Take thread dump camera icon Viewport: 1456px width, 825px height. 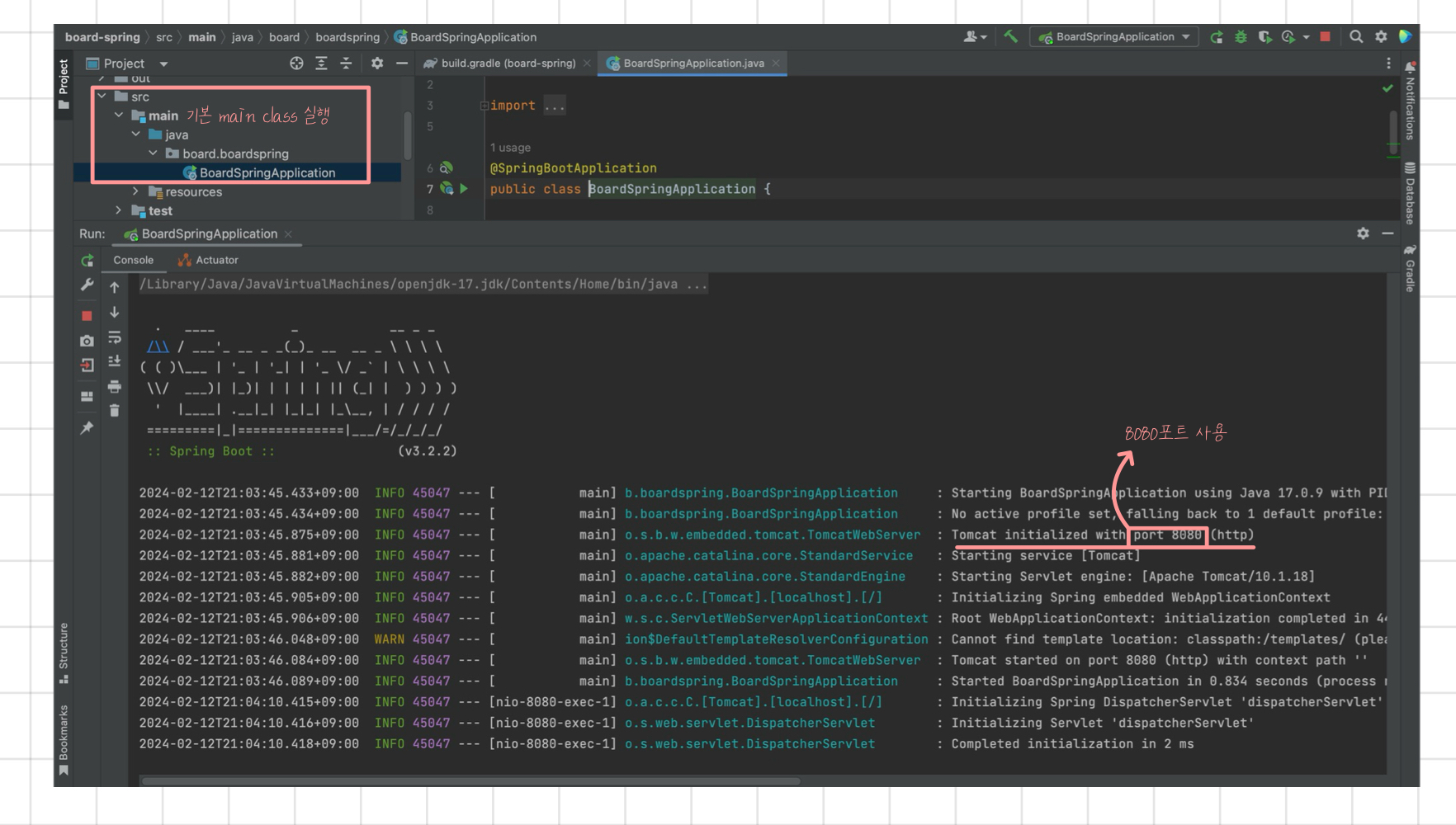87,341
